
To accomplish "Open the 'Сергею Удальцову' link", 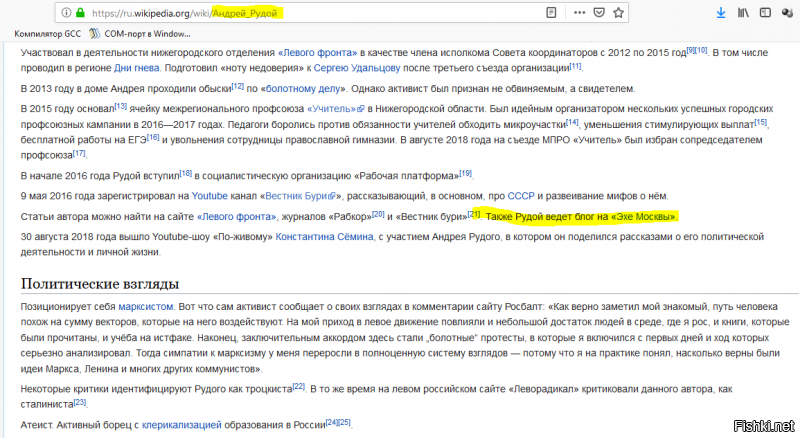I will (357, 68).
